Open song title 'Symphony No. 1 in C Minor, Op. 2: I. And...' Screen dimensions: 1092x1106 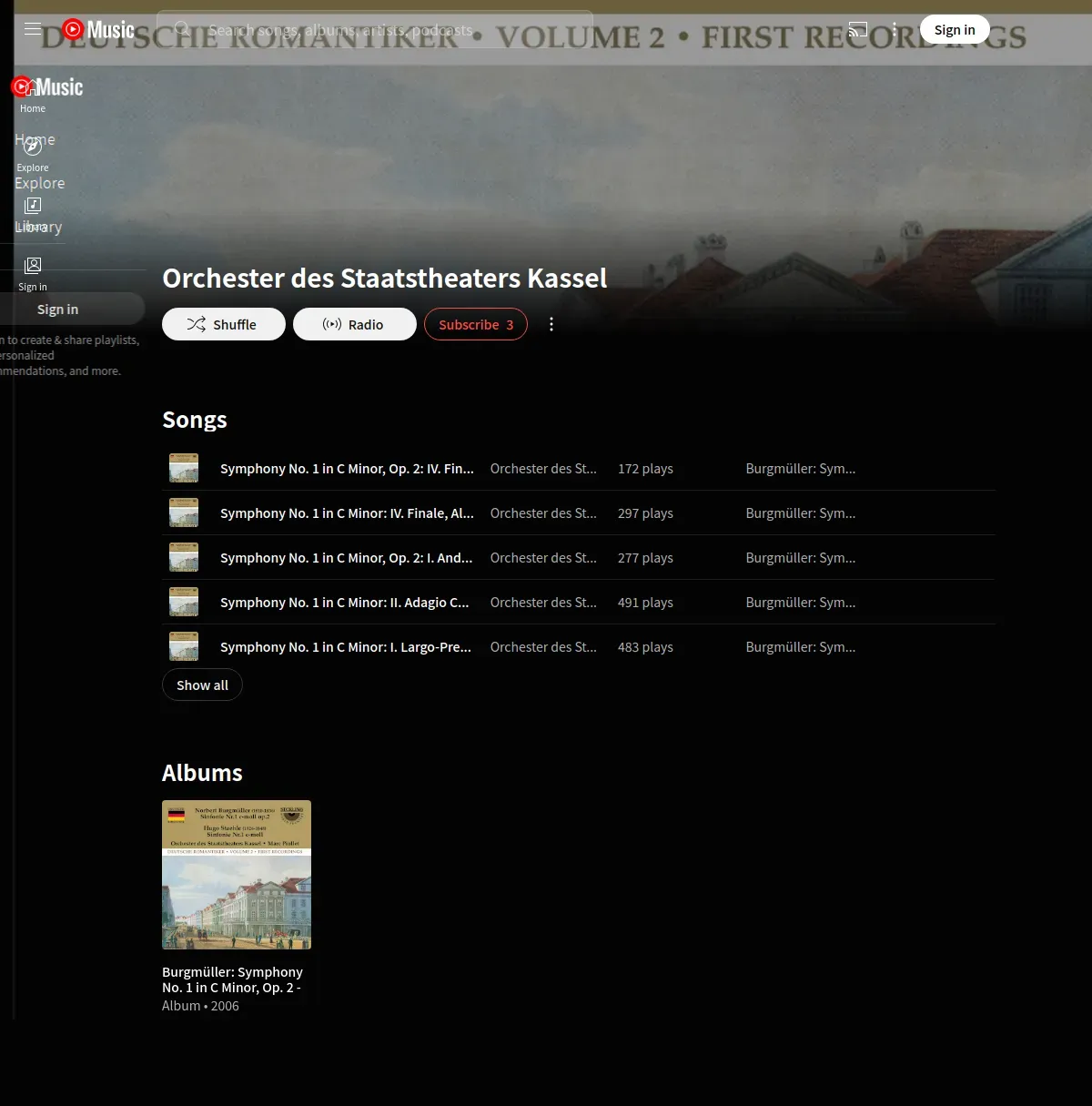click(347, 558)
